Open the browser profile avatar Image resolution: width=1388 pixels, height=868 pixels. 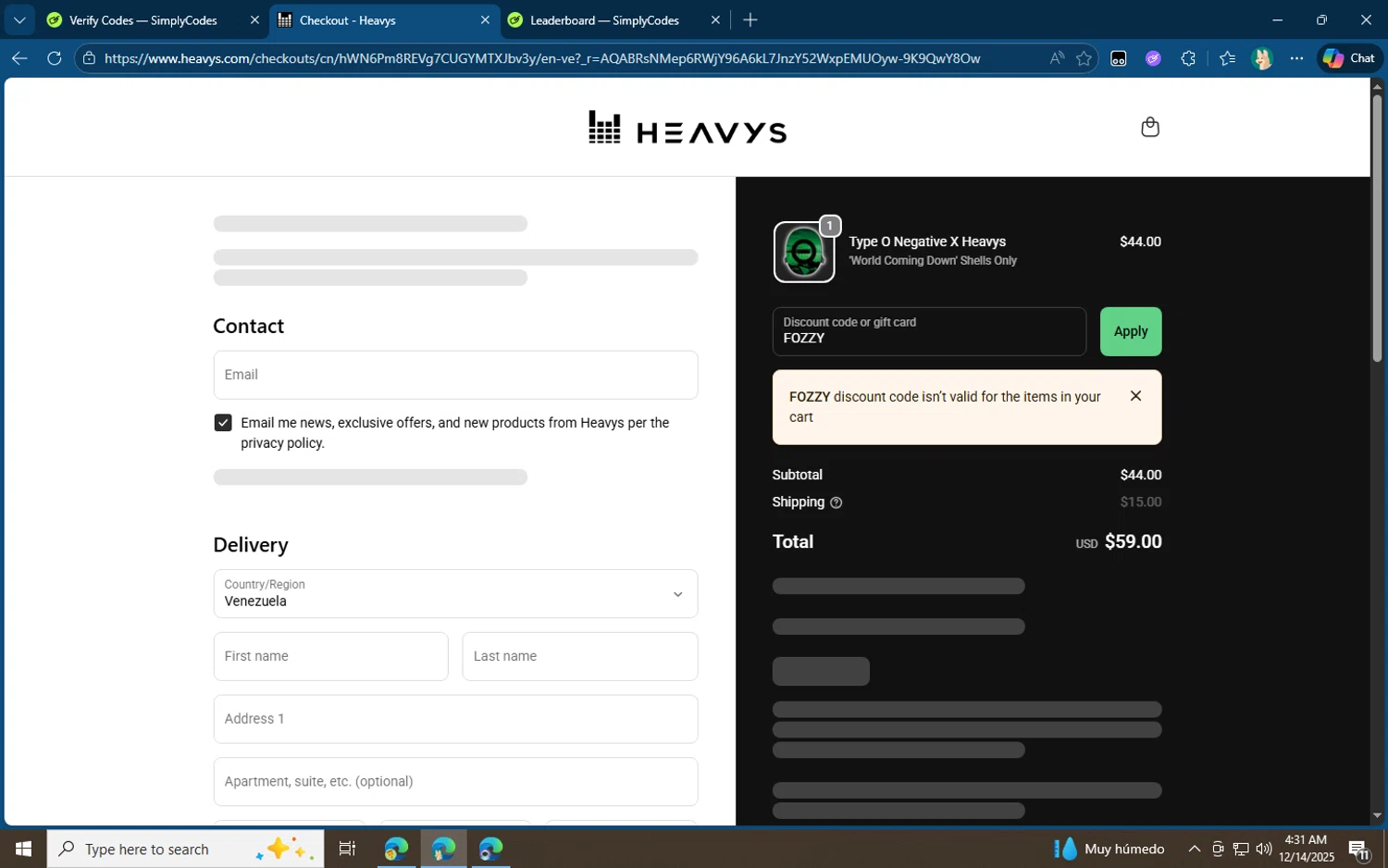1262,58
